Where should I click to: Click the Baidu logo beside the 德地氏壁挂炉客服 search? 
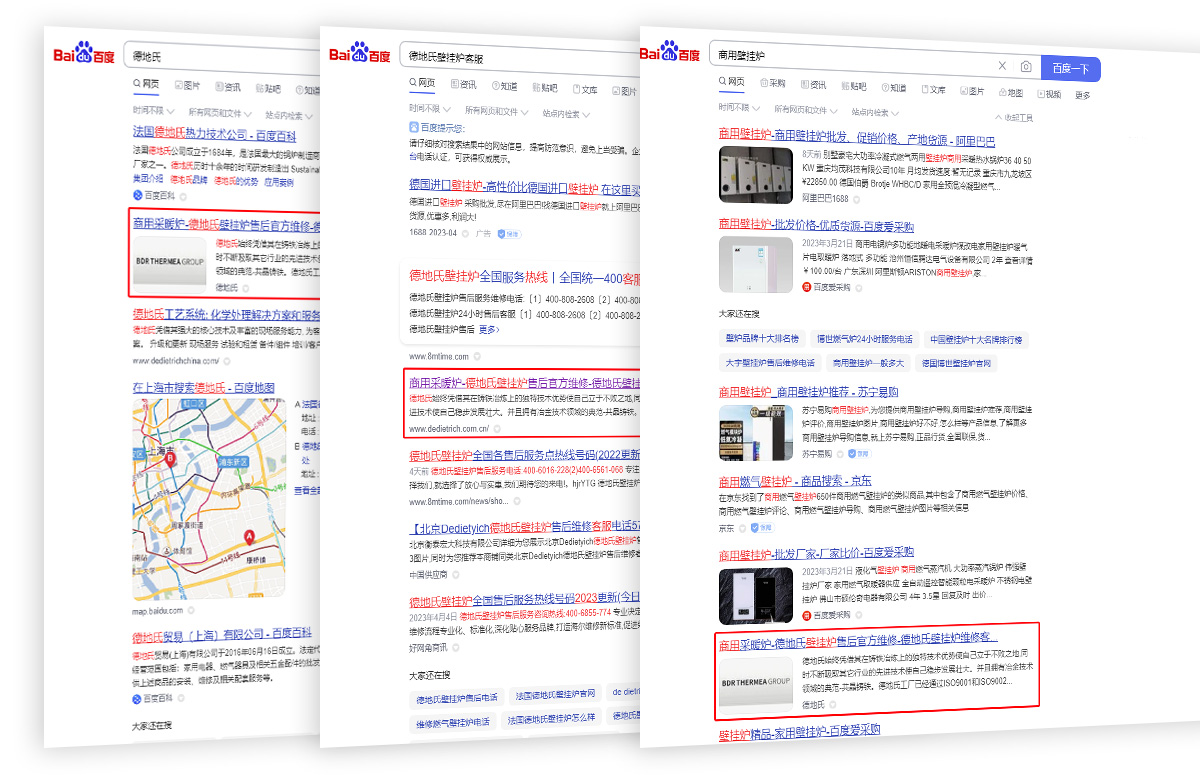click(x=360, y=56)
